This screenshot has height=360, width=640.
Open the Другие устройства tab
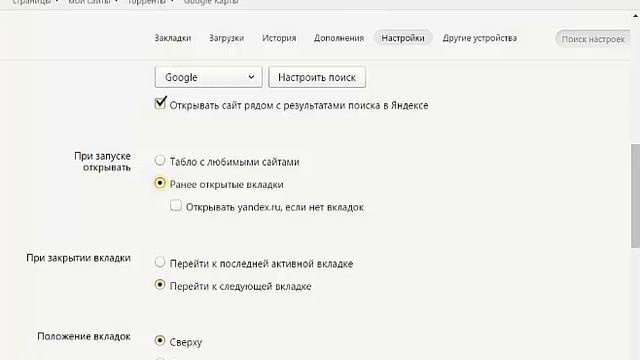click(480, 38)
